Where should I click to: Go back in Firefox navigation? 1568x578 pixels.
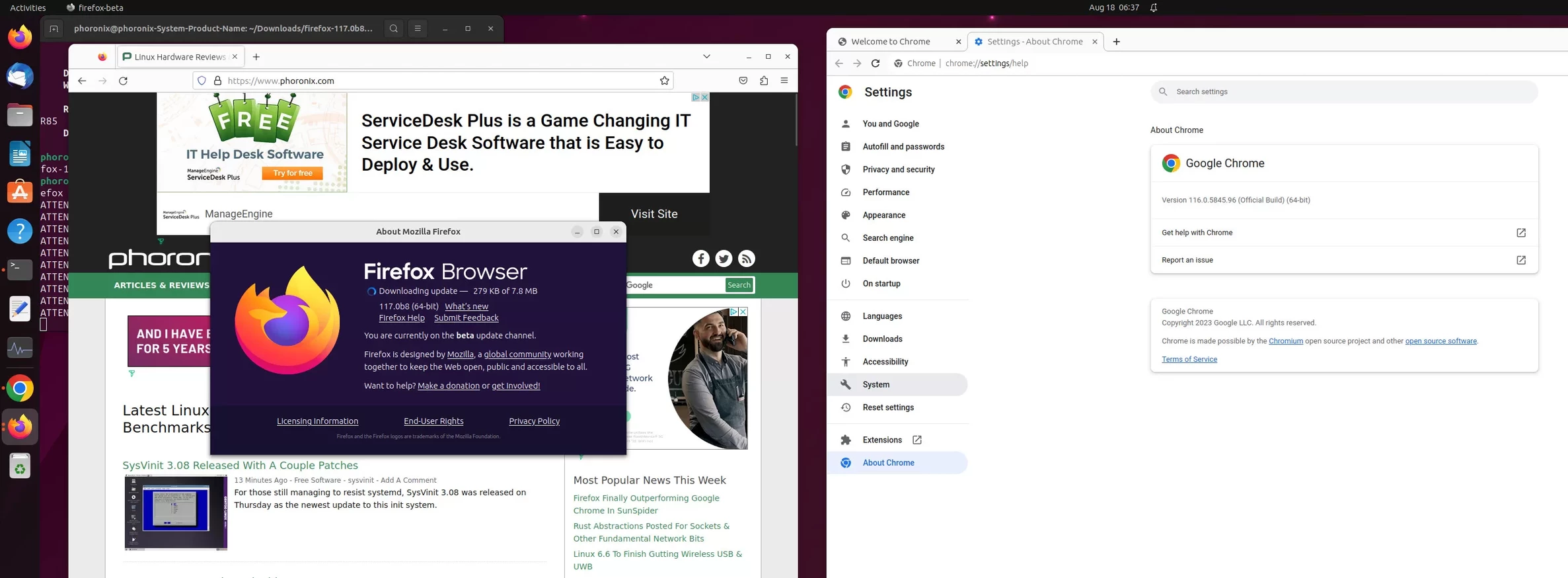[x=82, y=81]
